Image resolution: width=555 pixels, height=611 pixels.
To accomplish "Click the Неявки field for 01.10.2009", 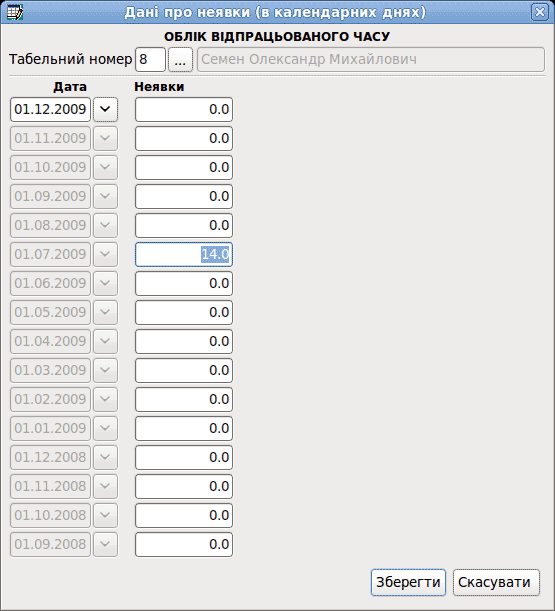I will pyautogui.click(x=184, y=168).
